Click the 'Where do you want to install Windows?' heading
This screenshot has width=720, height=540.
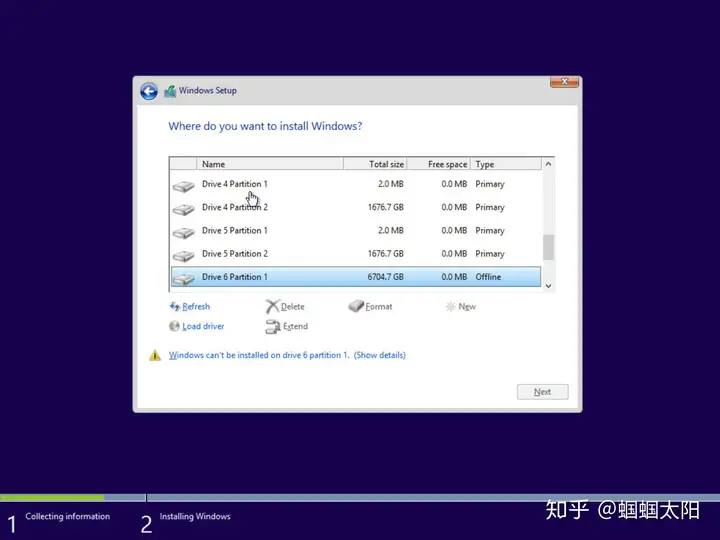[265, 126]
